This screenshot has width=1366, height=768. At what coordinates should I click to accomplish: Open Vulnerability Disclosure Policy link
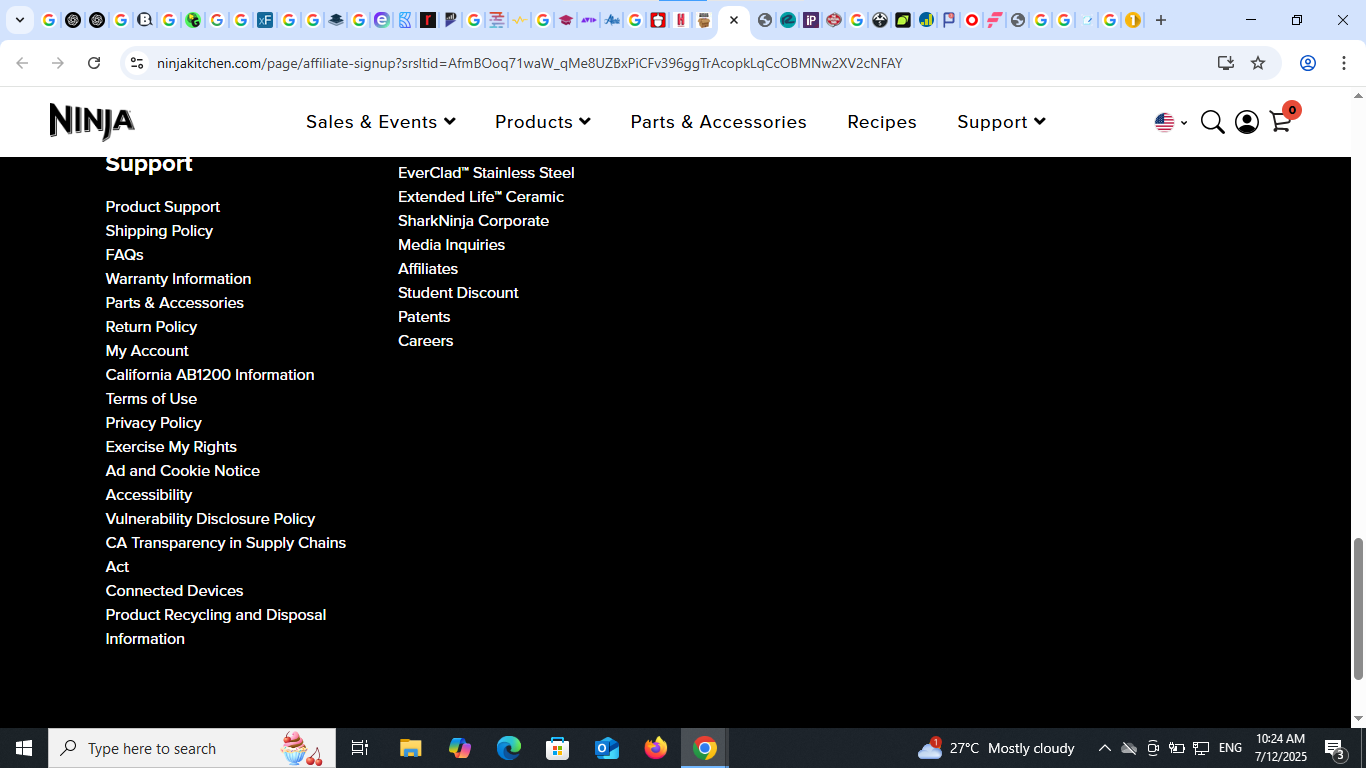pyautogui.click(x=210, y=519)
